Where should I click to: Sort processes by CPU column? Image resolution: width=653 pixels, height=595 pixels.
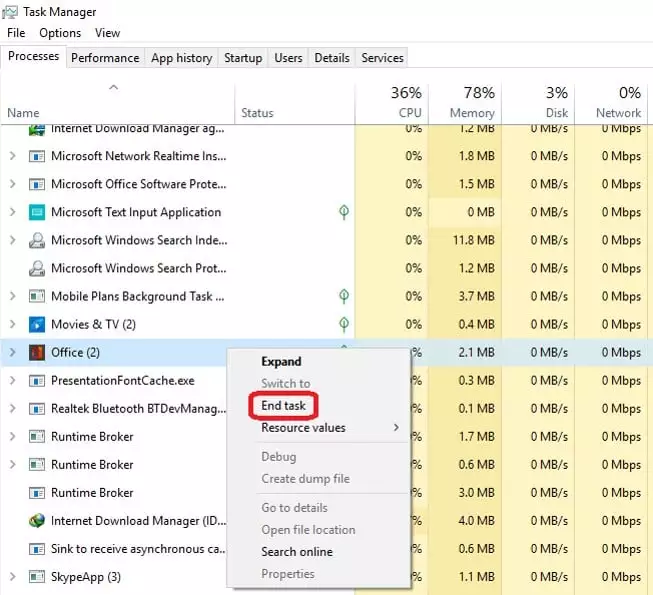click(391, 103)
